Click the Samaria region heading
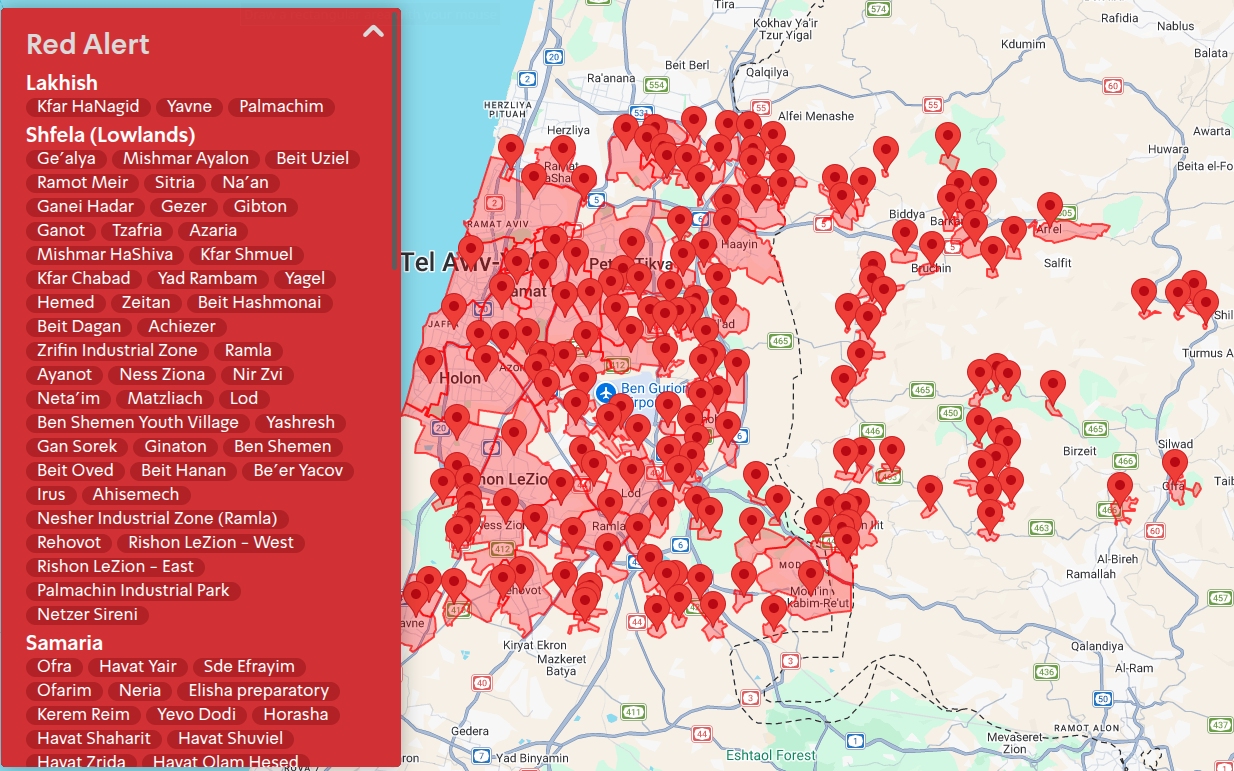 click(64, 643)
